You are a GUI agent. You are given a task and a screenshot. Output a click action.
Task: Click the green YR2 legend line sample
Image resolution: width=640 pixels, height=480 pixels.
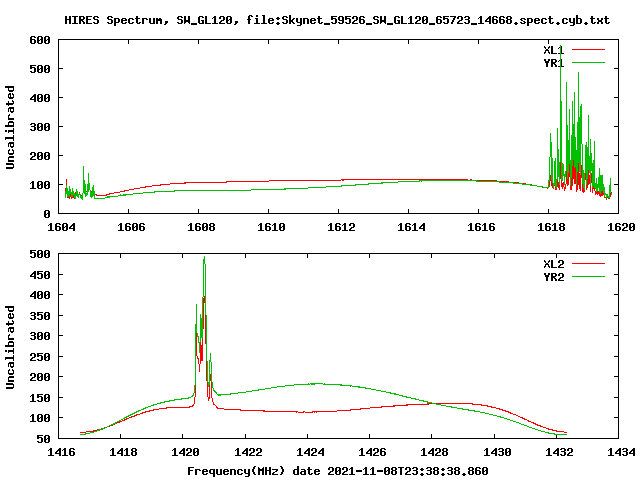tap(588, 277)
